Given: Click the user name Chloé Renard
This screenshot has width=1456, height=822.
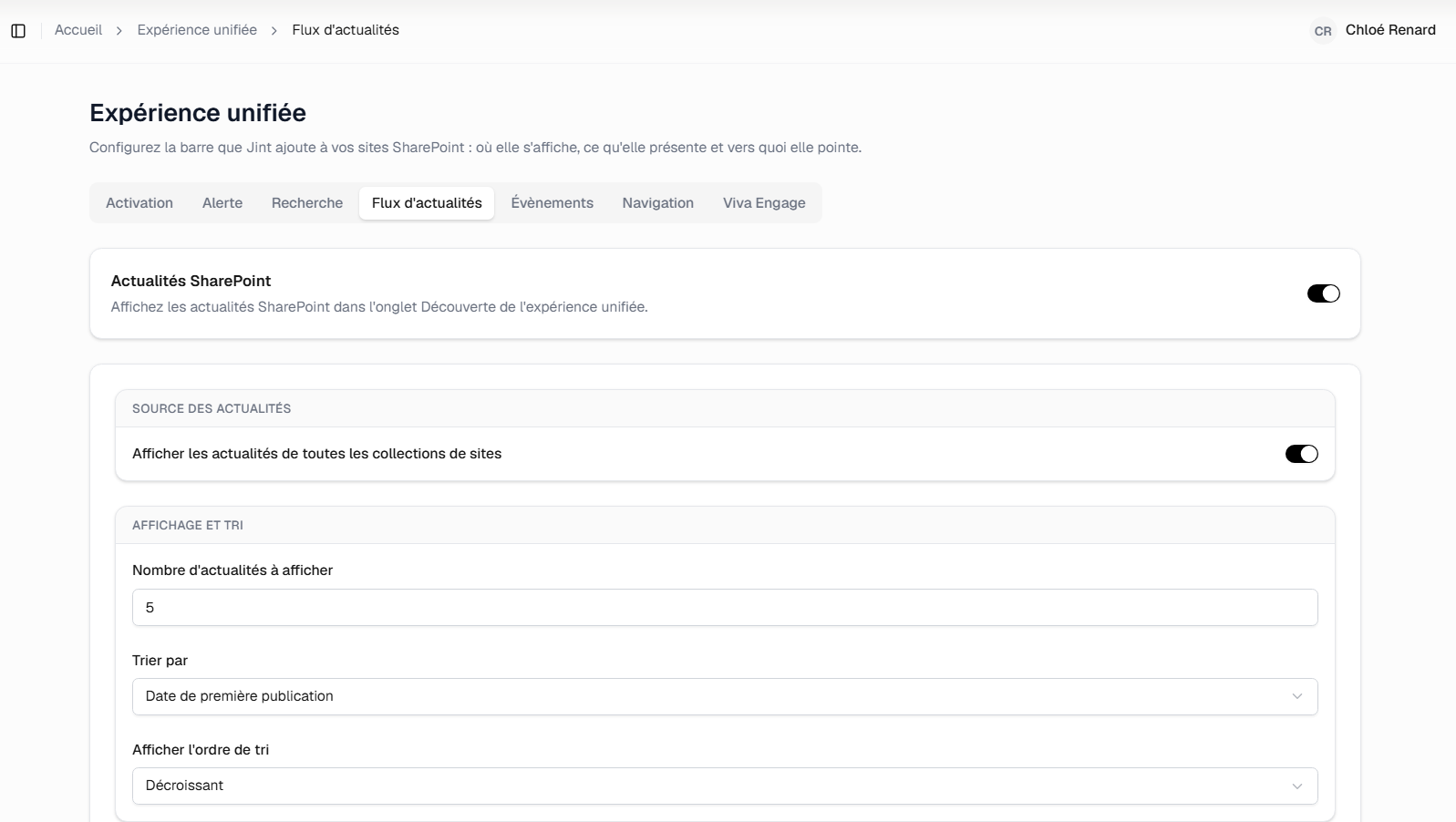Looking at the screenshot, I should tap(1390, 30).
